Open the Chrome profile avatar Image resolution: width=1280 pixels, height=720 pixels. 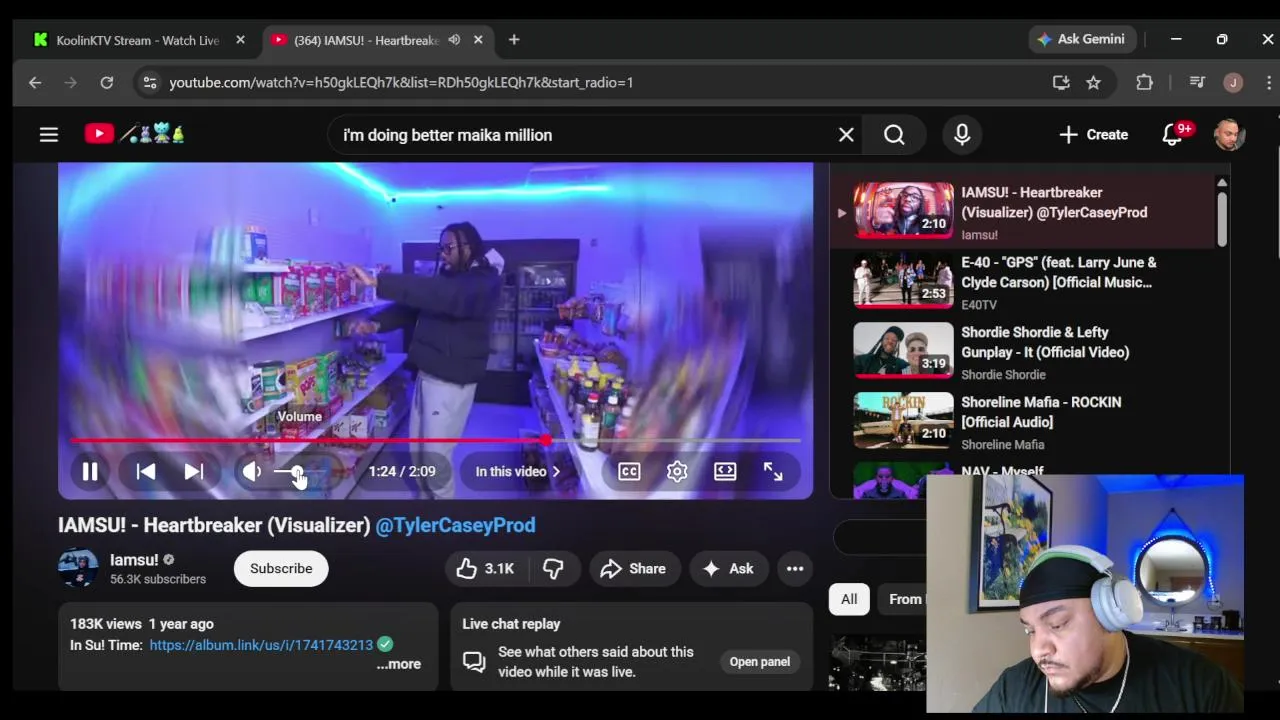(1233, 83)
